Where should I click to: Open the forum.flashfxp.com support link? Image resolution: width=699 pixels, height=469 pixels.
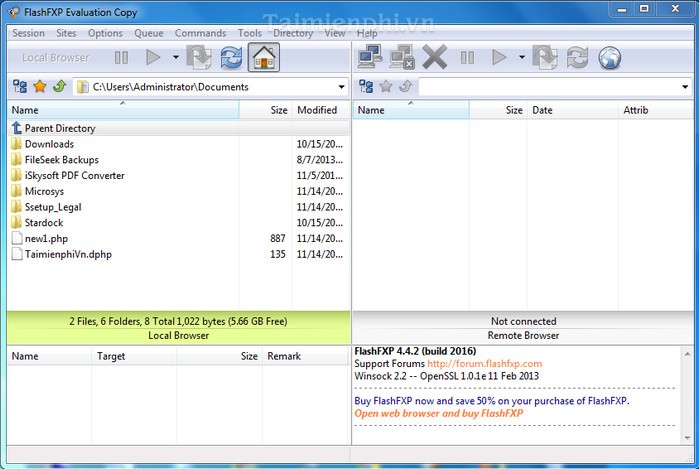click(x=484, y=364)
